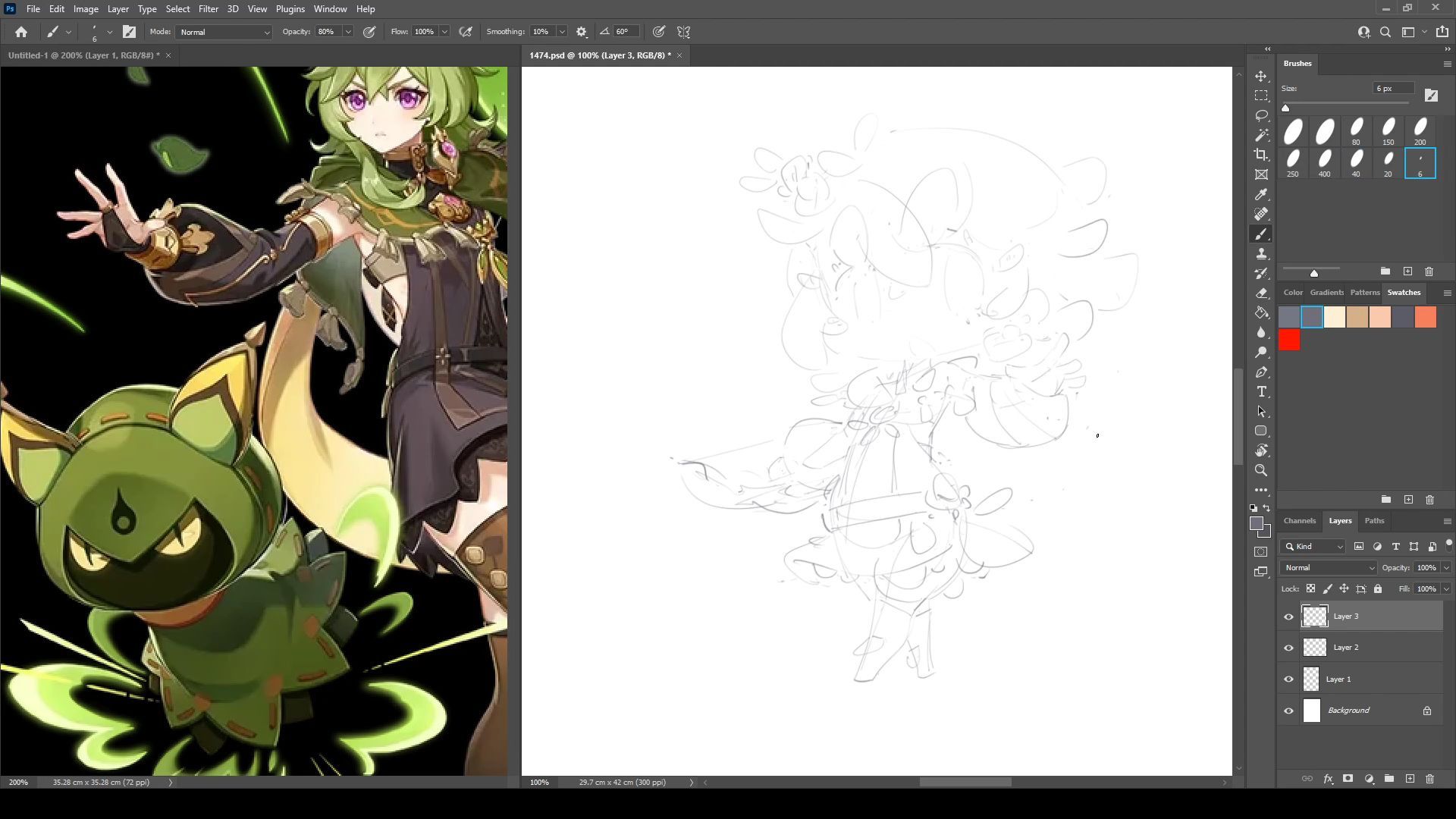Open layer Opacity dropdown

[1446, 567]
